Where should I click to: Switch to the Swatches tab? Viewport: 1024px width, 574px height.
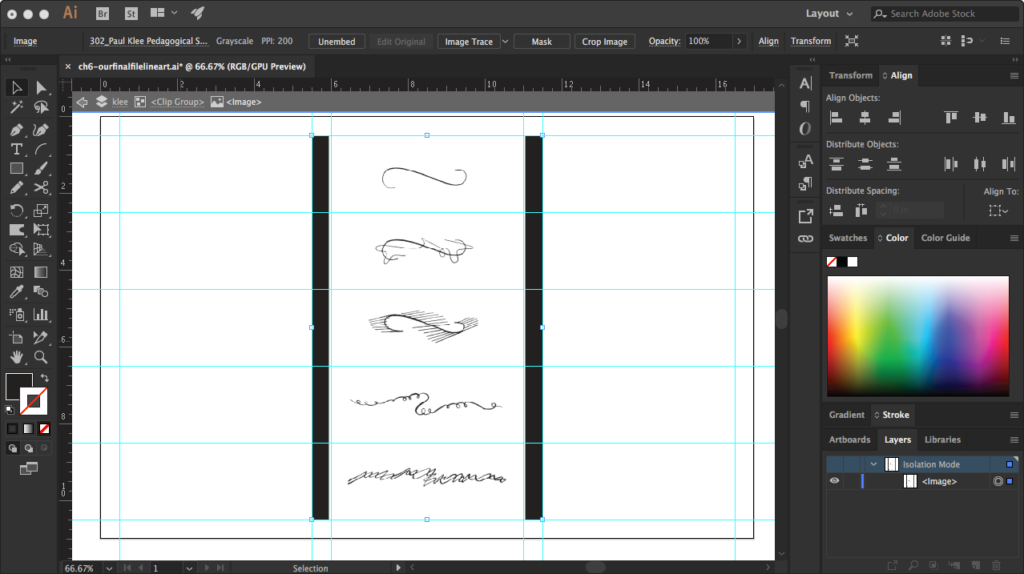848,238
